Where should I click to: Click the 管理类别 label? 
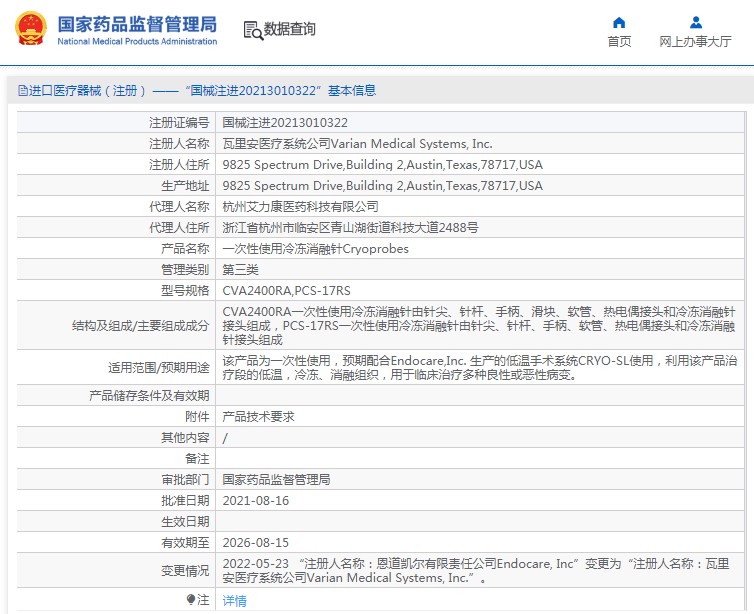coord(185,270)
